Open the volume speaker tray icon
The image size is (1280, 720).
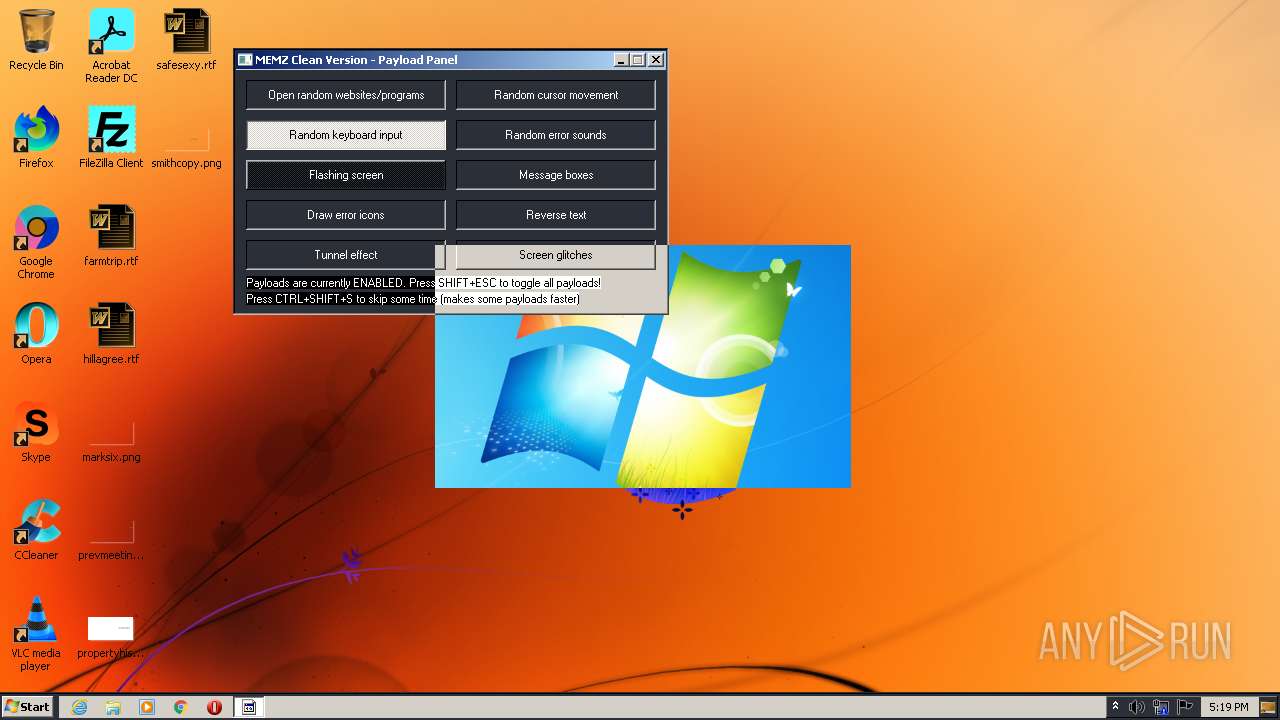(x=1137, y=707)
